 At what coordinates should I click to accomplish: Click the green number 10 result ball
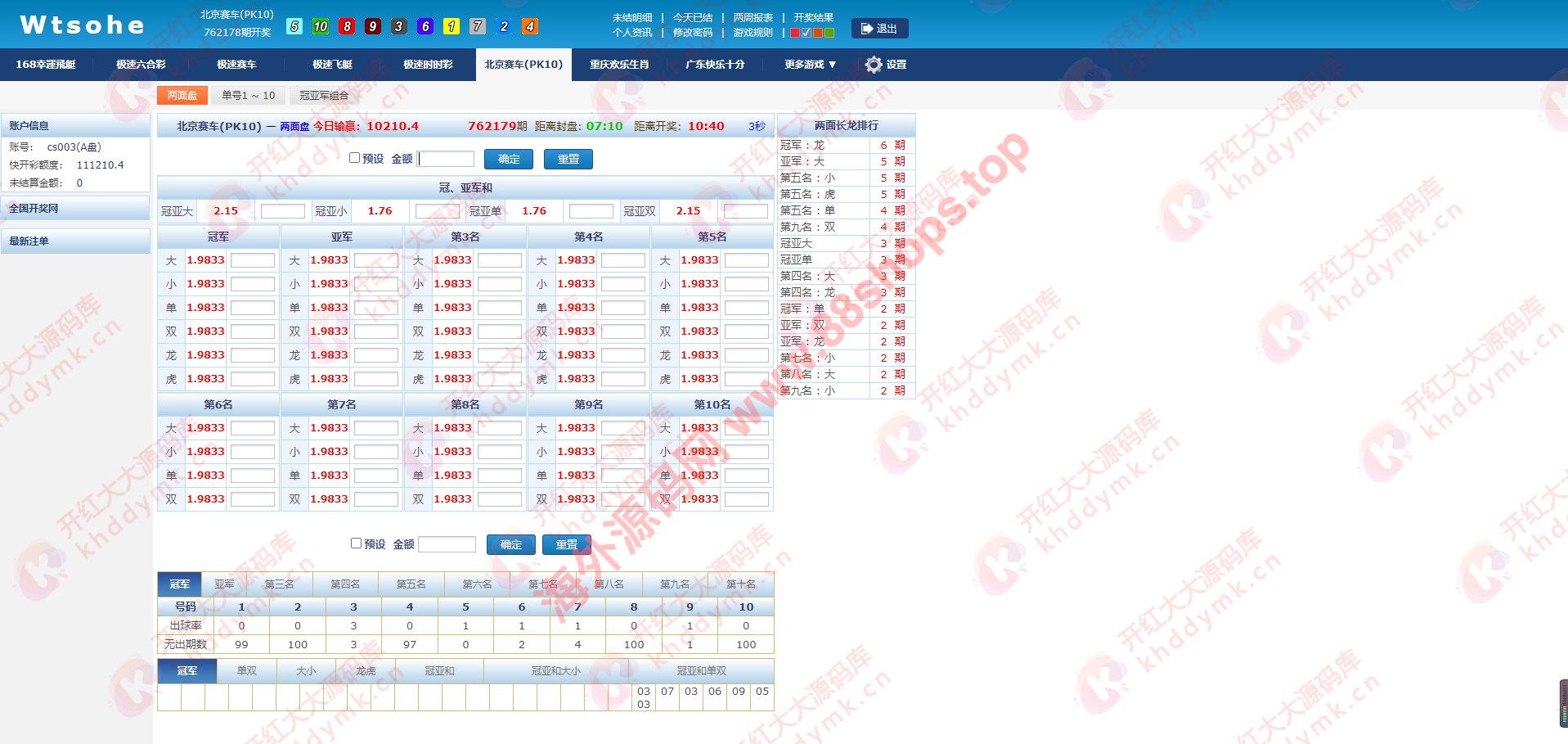pos(321,26)
